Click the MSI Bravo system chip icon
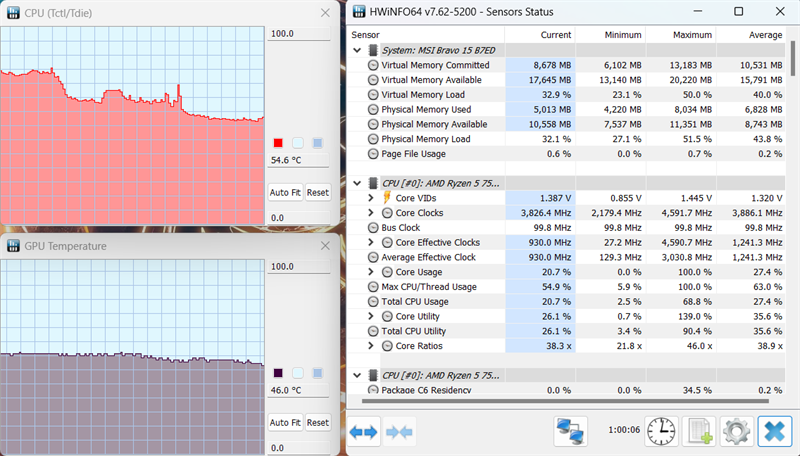This screenshot has height=456, width=800. [x=373, y=50]
